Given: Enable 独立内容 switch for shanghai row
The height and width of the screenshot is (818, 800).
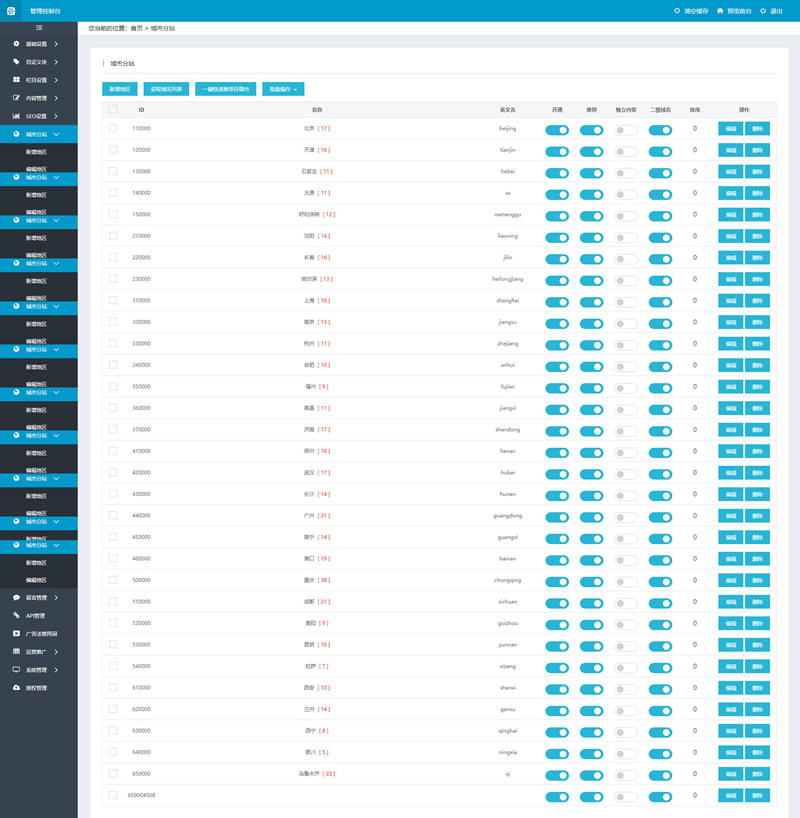Looking at the screenshot, I should (x=626, y=302).
